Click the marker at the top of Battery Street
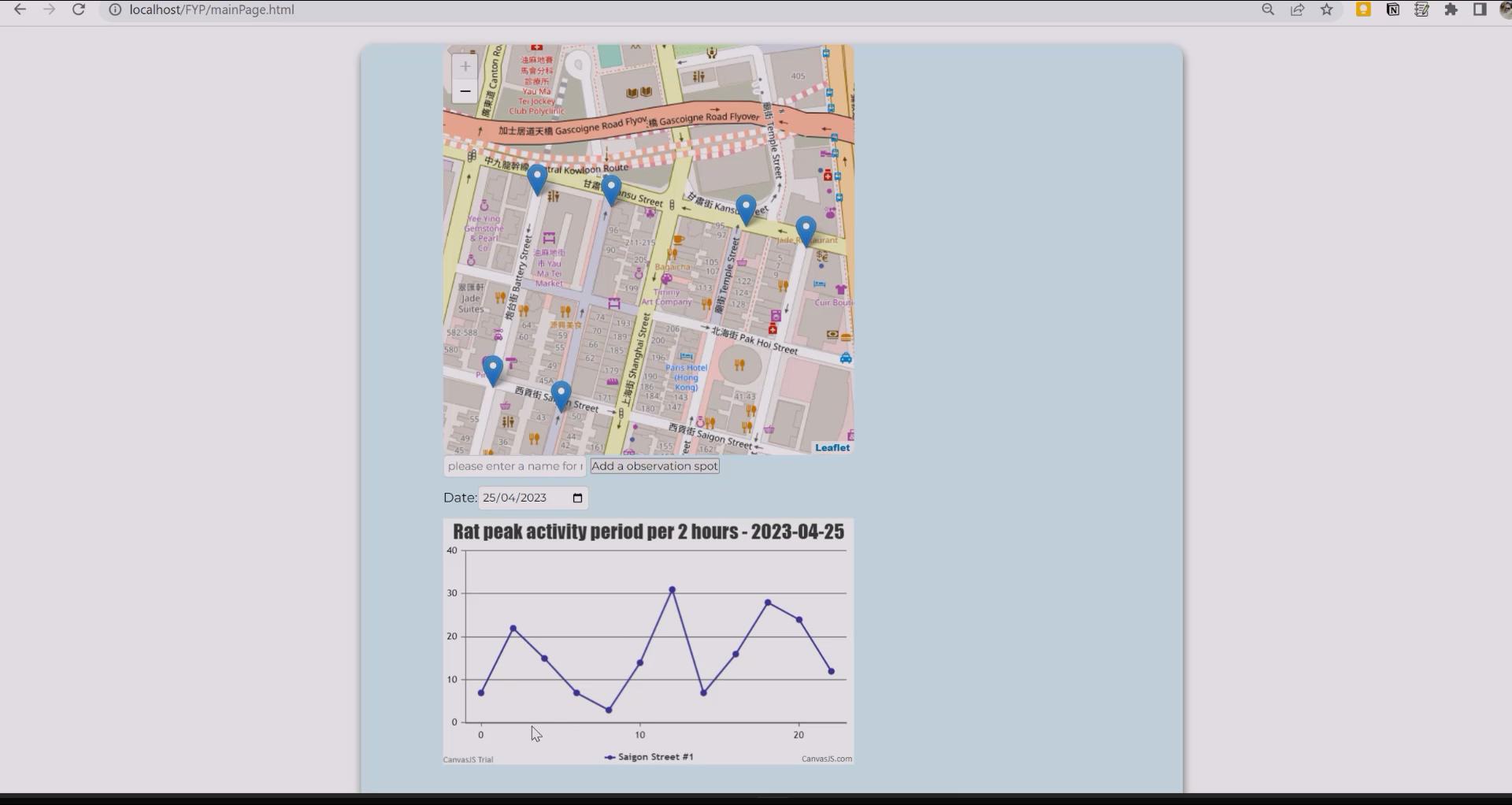The height and width of the screenshot is (805, 1512). [x=537, y=179]
